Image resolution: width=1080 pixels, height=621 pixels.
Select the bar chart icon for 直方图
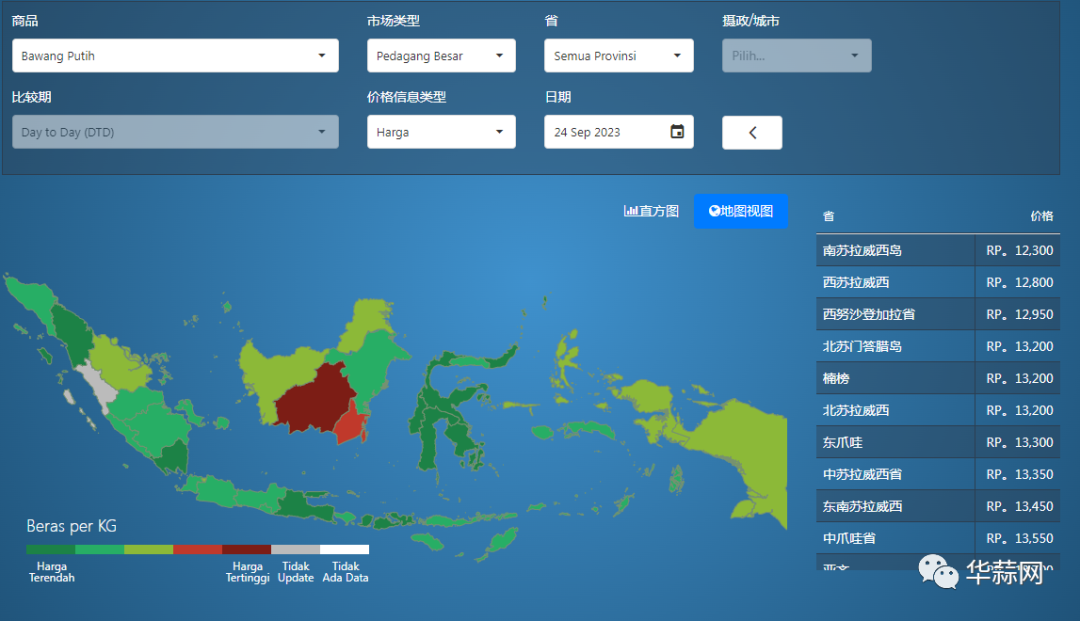coord(630,211)
